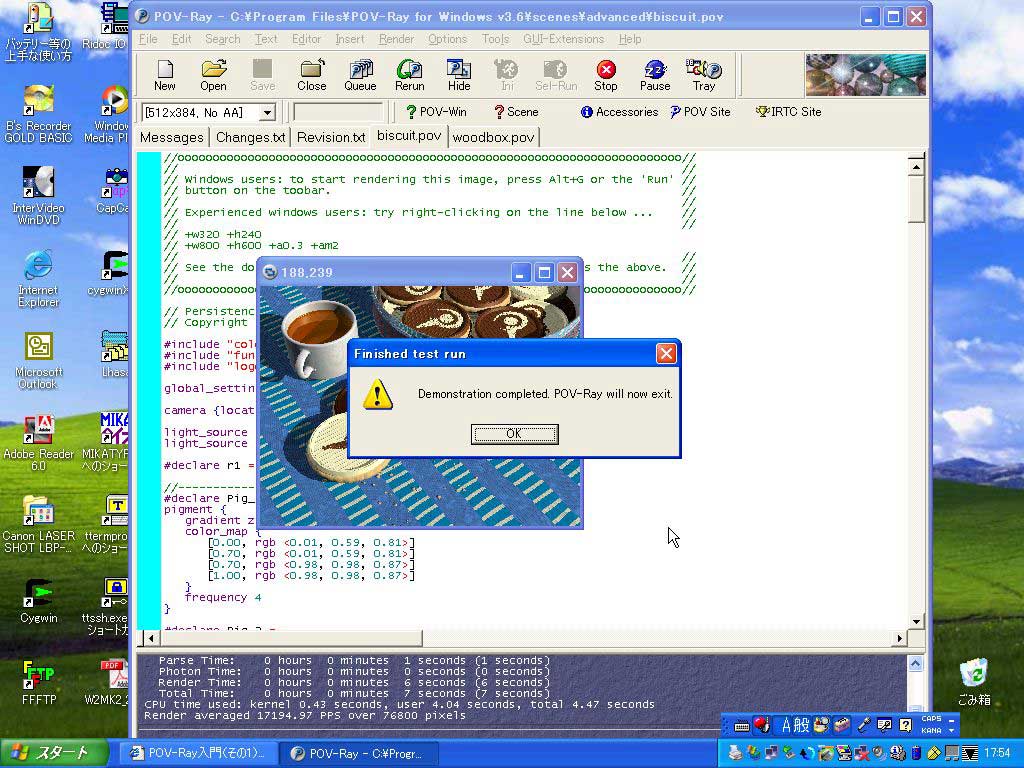The width and height of the screenshot is (1024, 768).
Task: Click OK in Finished test run dialog
Action: (514, 434)
